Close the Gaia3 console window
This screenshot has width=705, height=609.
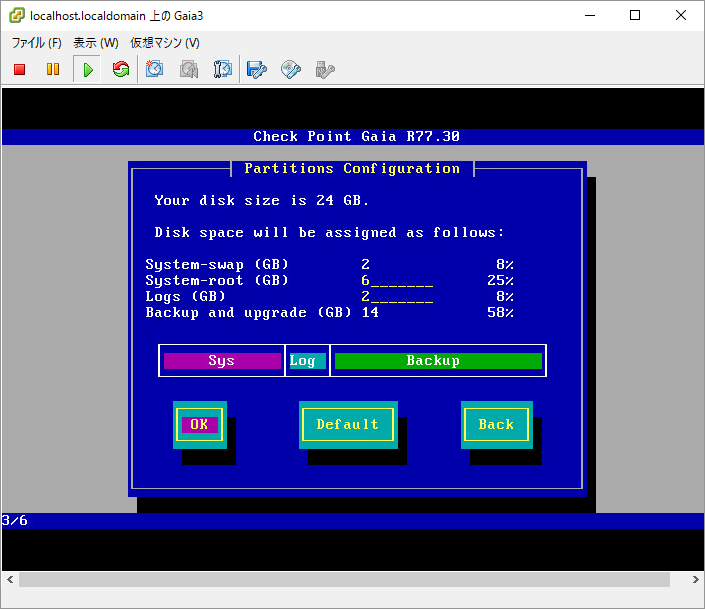tap(681, 15)
